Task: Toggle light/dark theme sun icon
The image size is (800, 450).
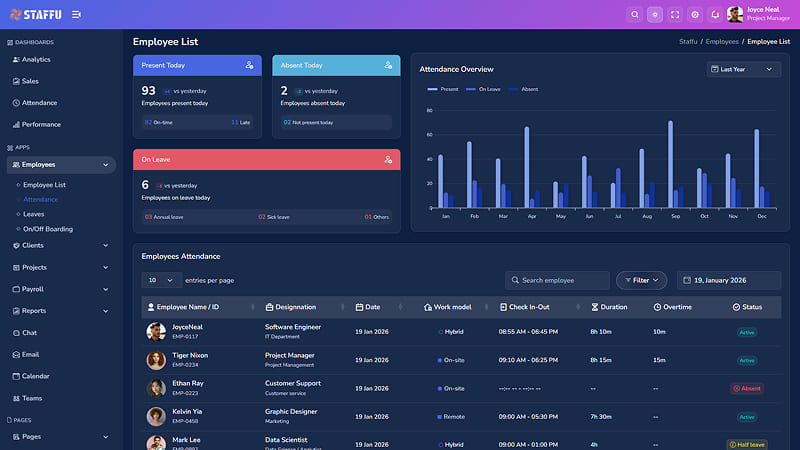Action: [x=655, y=15]
